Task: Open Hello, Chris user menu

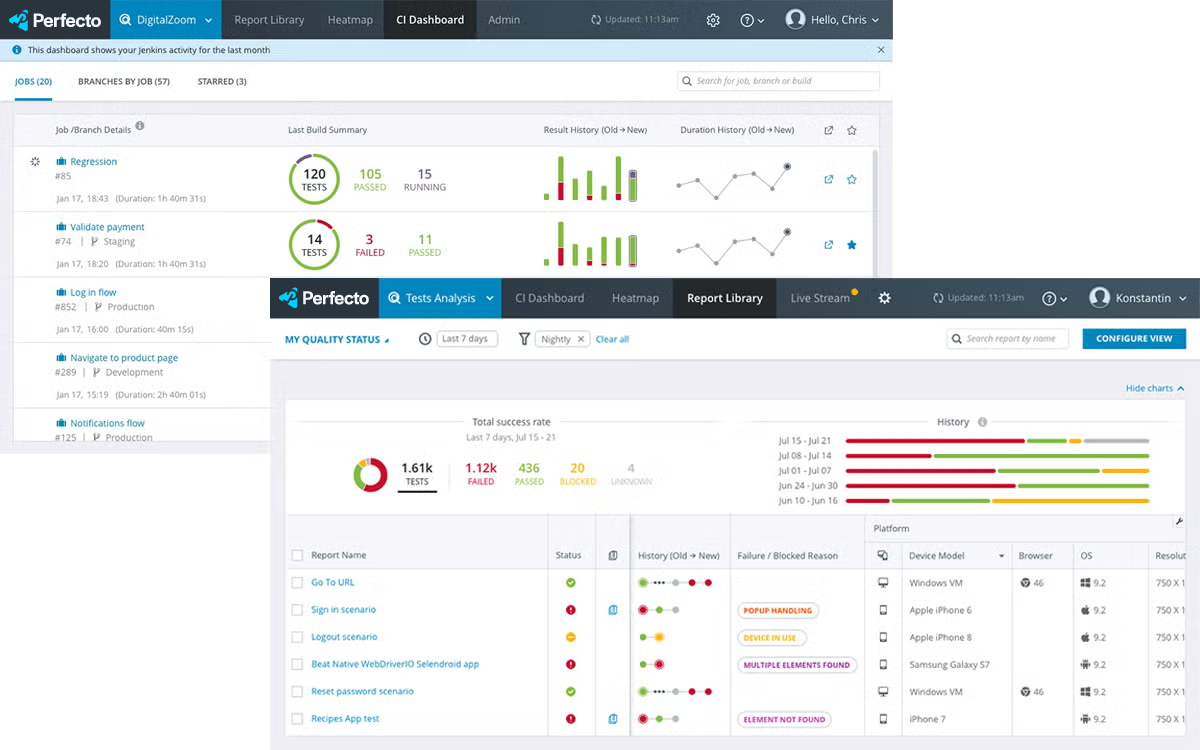Action: pos(832,20)
